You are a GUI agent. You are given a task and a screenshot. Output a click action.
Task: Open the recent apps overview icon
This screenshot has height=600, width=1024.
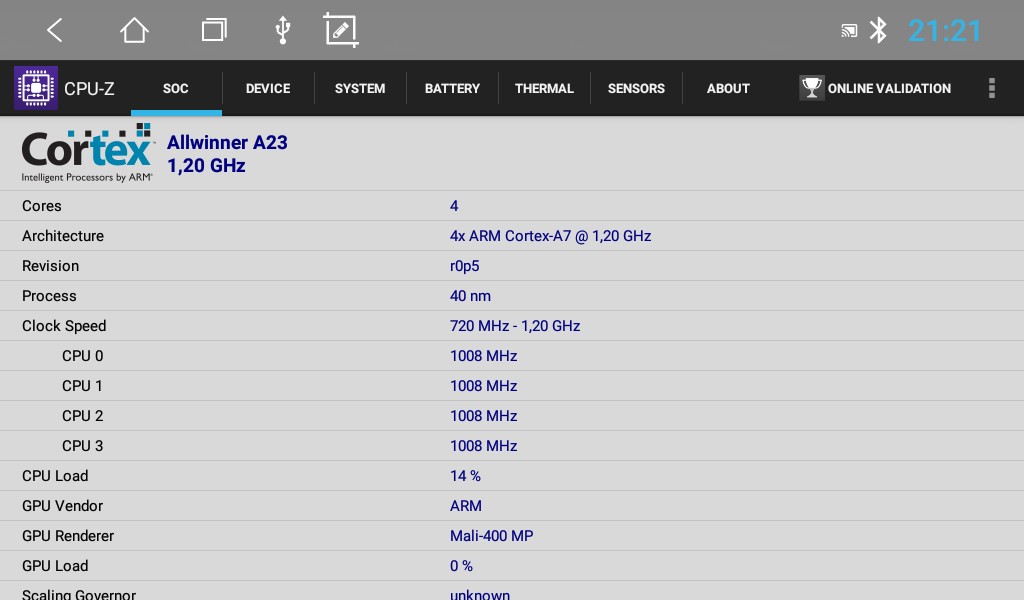pyautogui.click(x=214, y=30)
